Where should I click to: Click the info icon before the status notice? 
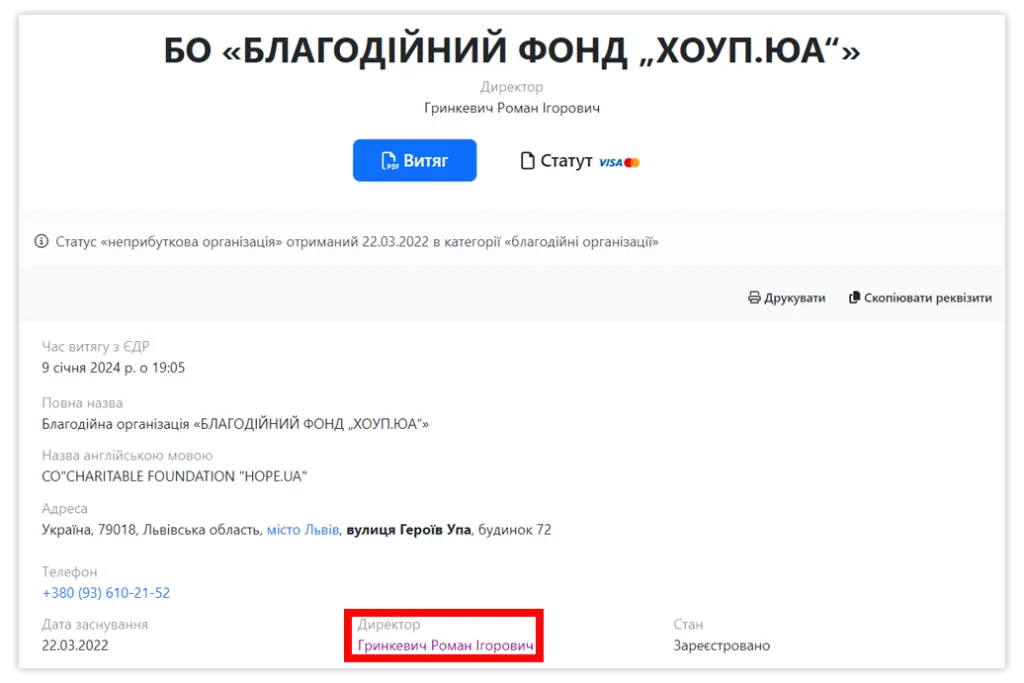[x=41, y=241]
